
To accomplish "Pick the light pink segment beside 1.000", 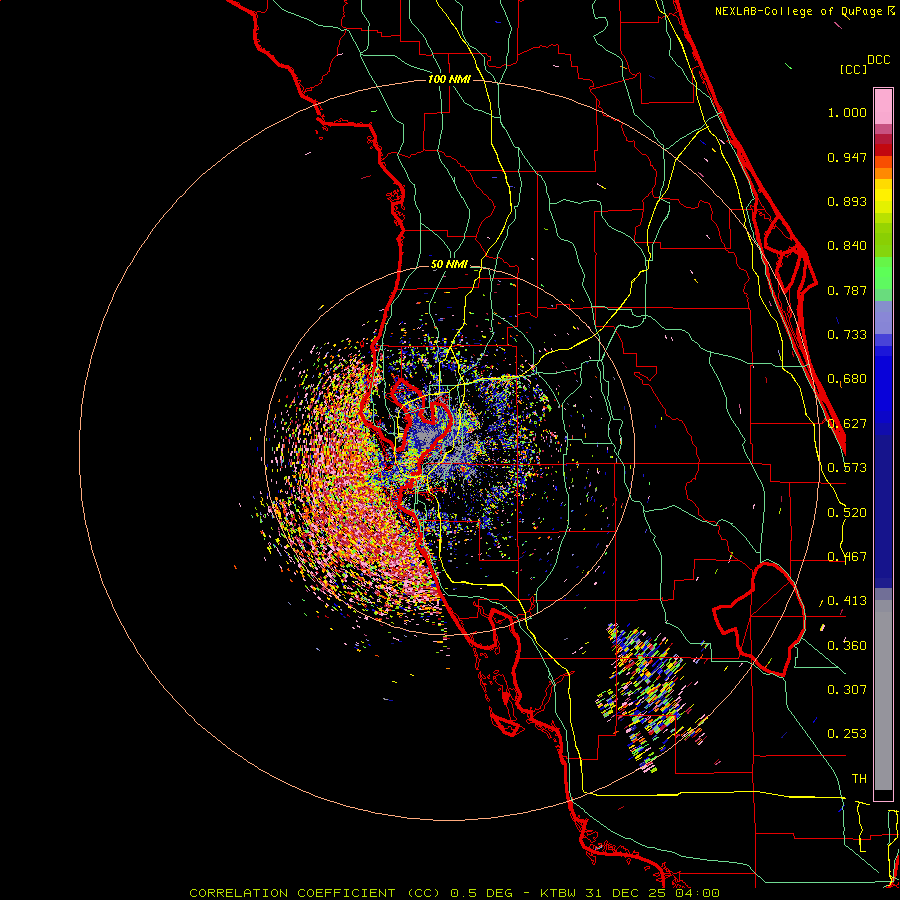I will [x=883, y=107].
